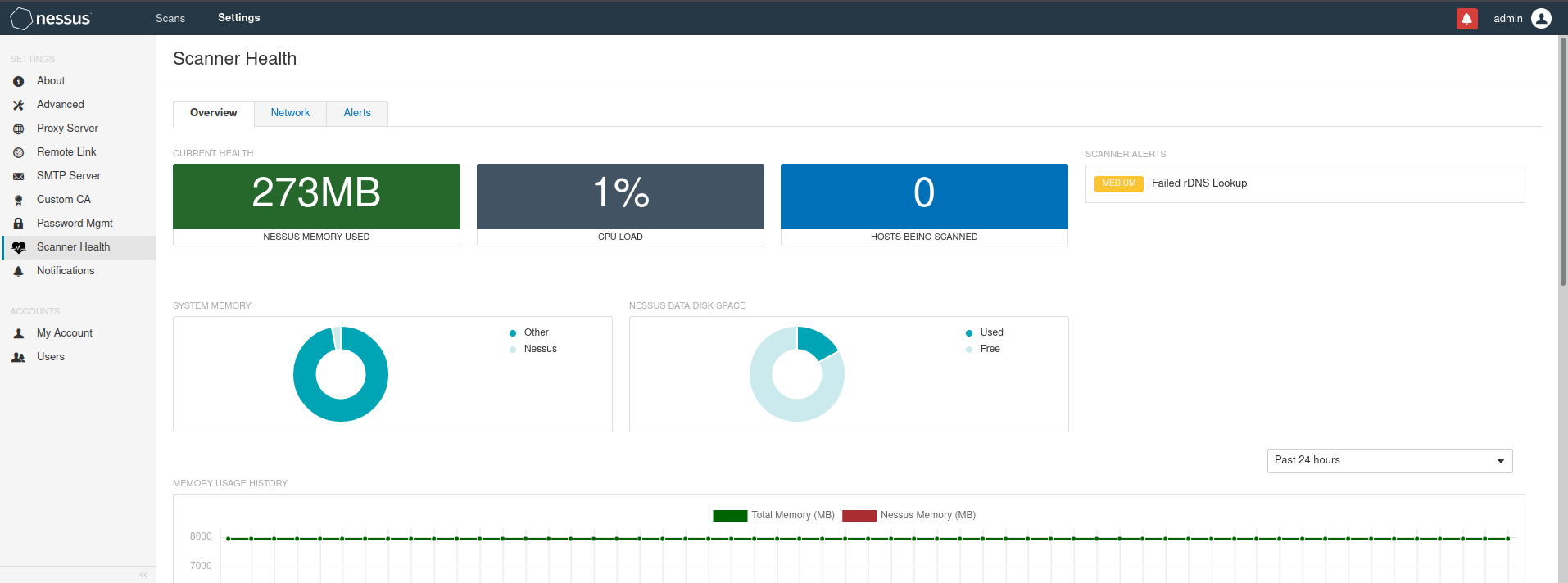Click the Nessus logo in the header

click(50, 18)
